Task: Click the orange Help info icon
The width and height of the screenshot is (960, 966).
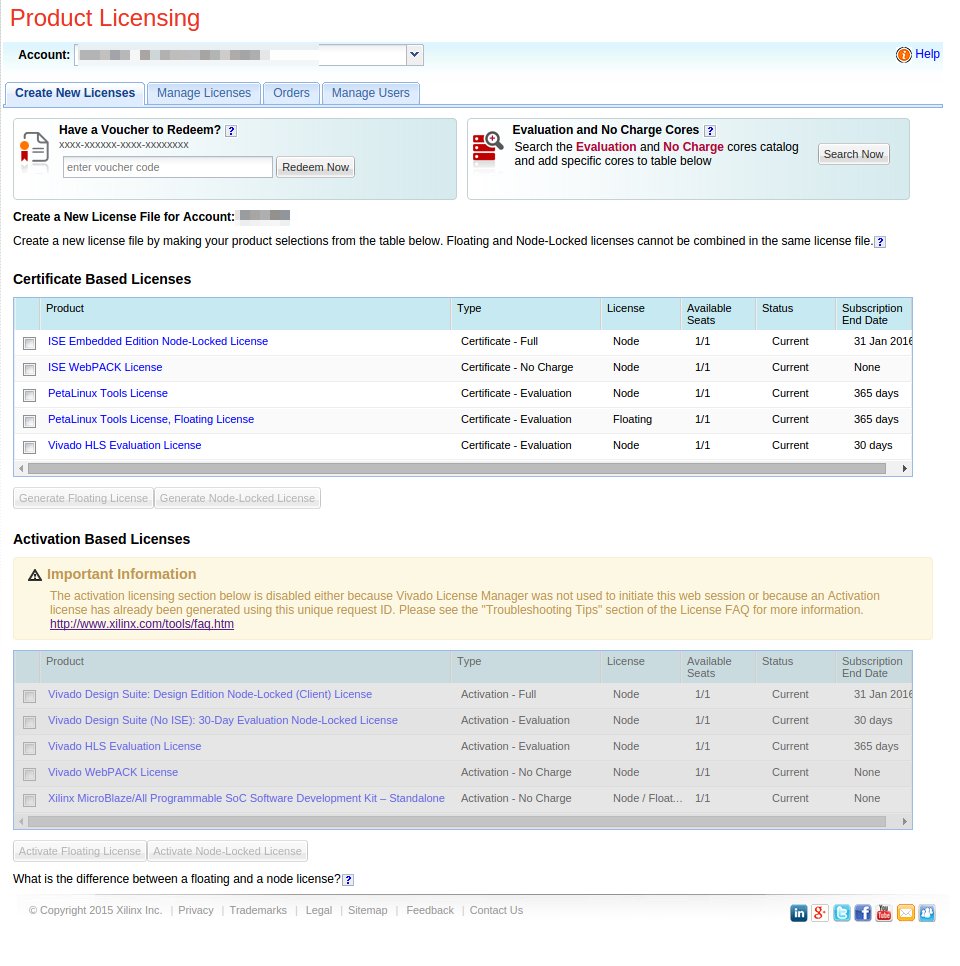Action: click(904, 55)
